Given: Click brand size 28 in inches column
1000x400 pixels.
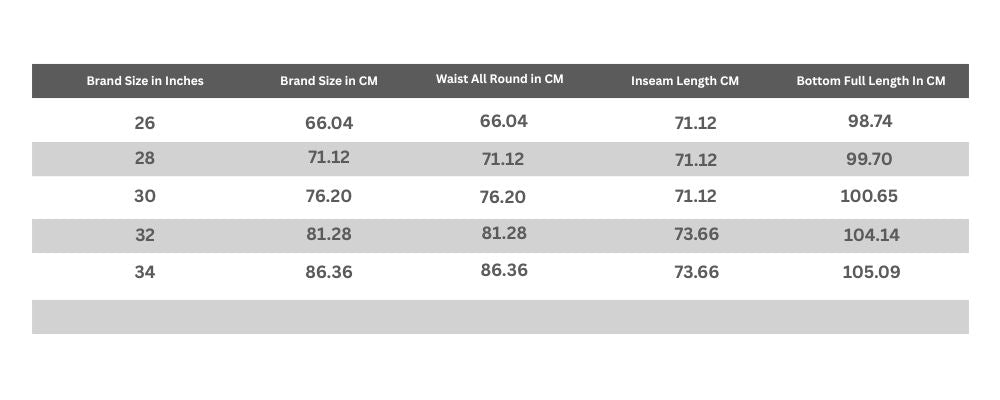Looking at the screenshot, I should click(145, 160).
